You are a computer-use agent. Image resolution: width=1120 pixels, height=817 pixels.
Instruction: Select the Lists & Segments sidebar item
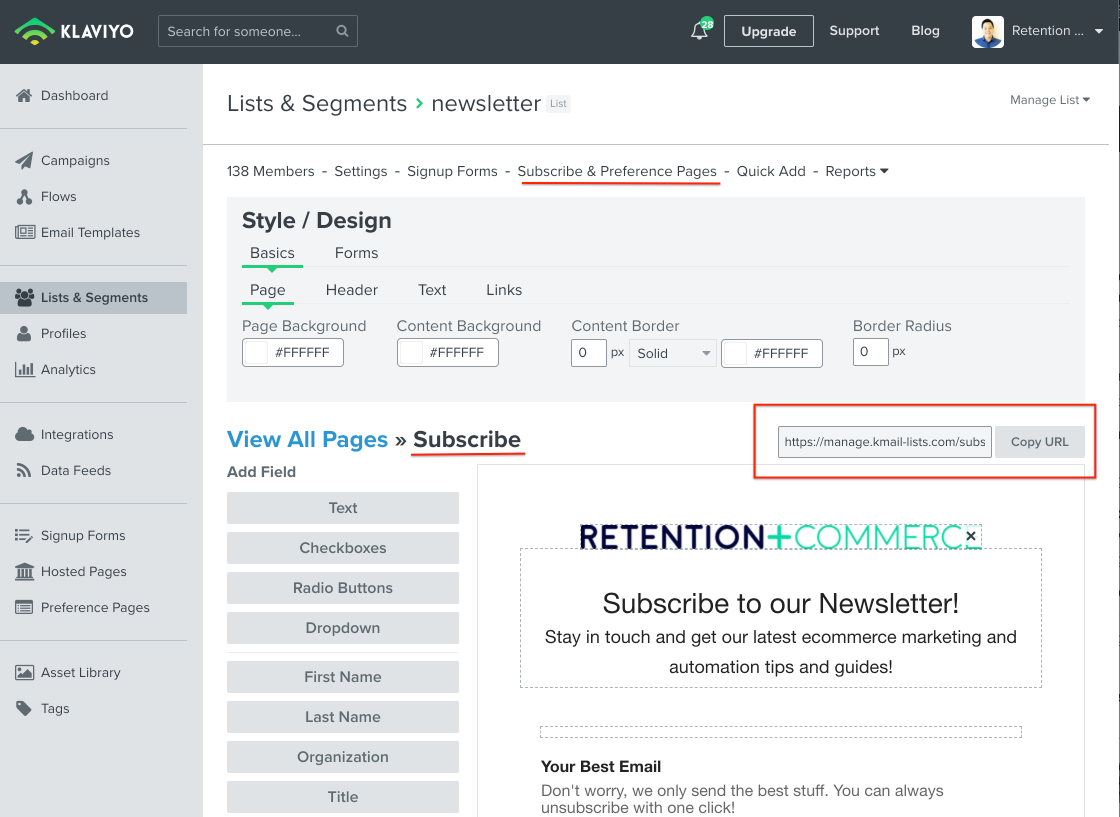click(94, 298)
